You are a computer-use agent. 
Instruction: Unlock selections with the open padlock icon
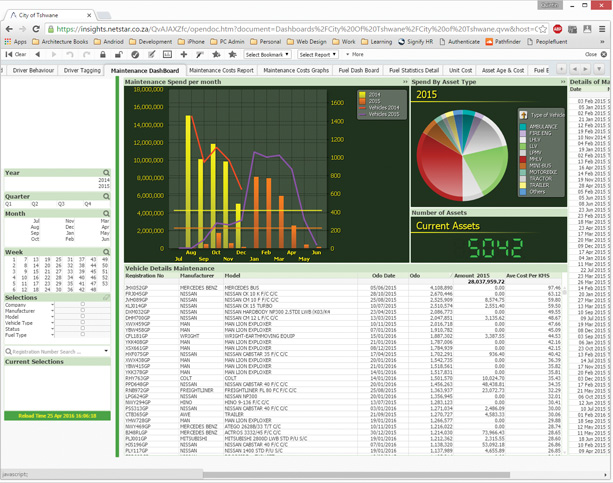click(x=119, y=54)
